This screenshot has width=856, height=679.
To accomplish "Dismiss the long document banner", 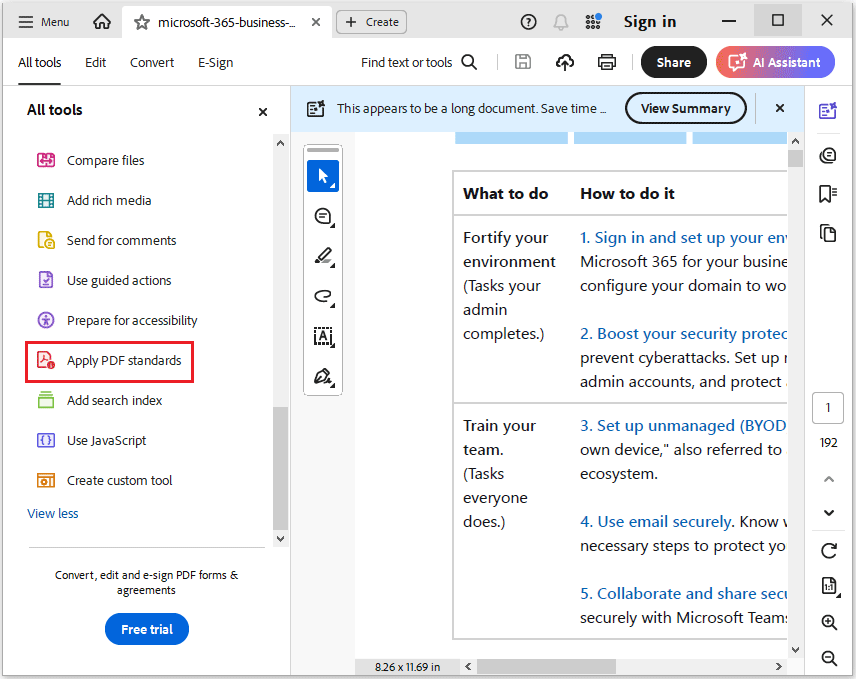I will [x=780, y=108].
